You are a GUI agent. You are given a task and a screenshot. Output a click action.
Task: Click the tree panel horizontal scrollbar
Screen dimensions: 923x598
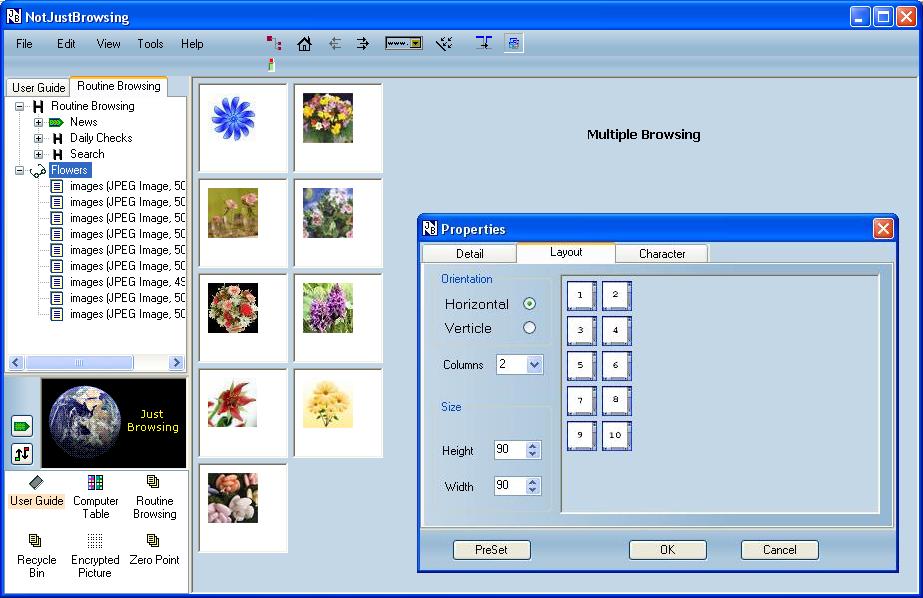coord(96,363)
